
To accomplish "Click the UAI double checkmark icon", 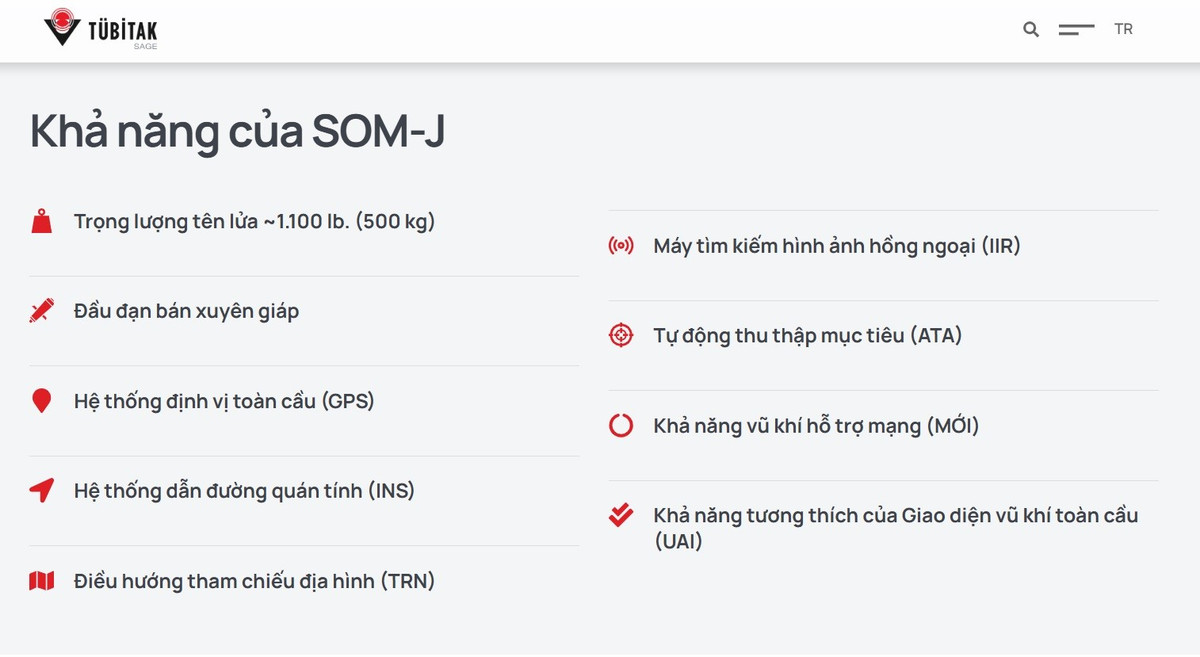I will pos(621,515).
